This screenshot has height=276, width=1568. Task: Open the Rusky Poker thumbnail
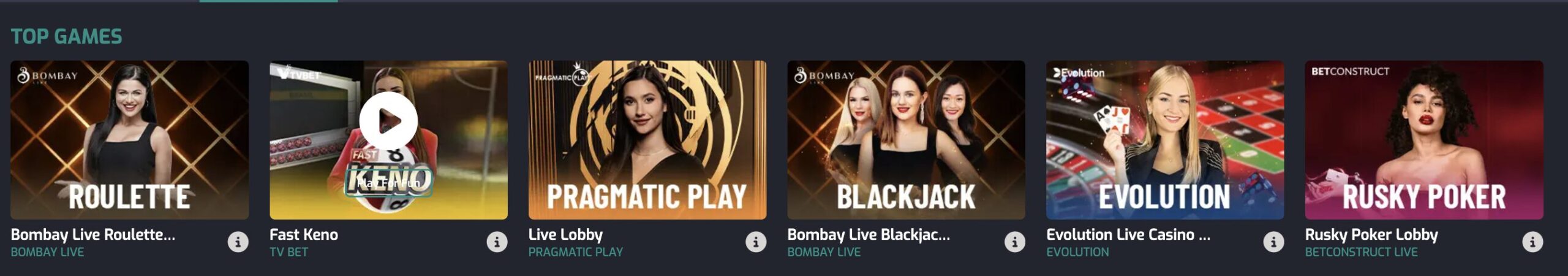[x=1424, y=140]
